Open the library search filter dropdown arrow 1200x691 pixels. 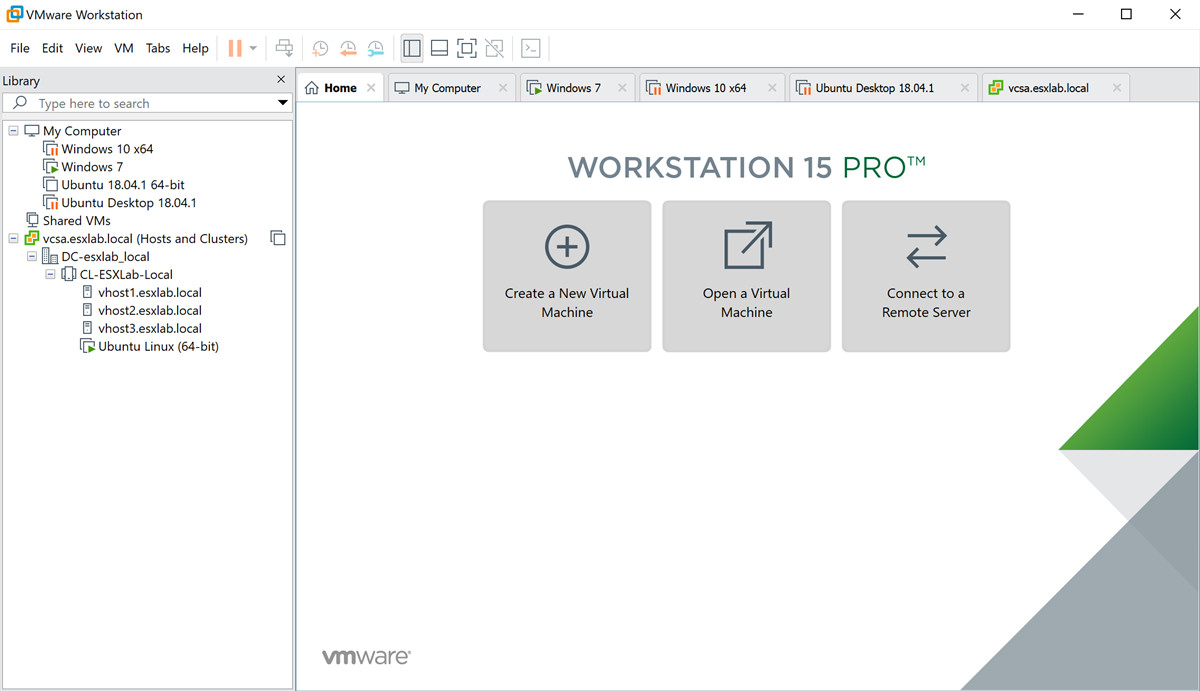point(283,103)
